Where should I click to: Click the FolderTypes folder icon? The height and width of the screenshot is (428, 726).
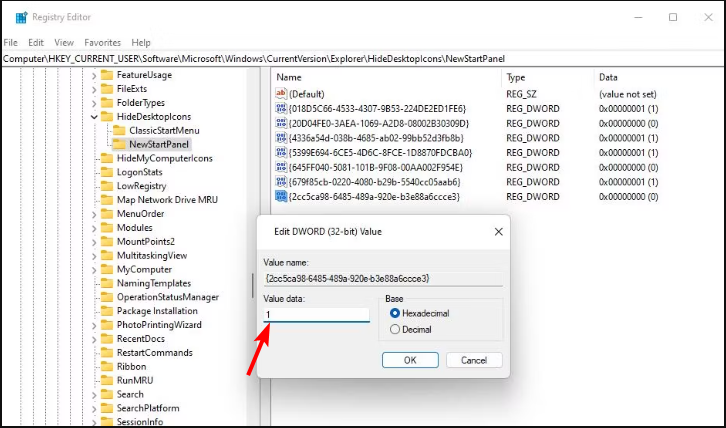click(107, 102)
